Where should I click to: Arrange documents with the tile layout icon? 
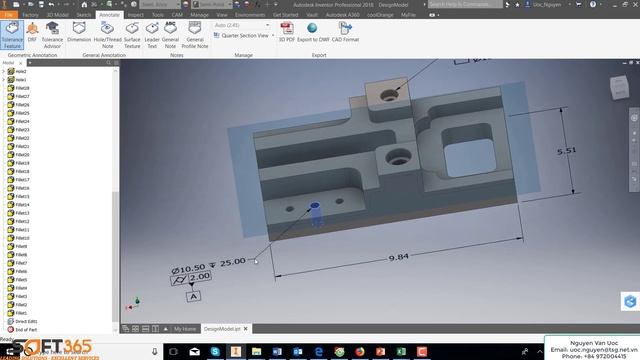136,329
